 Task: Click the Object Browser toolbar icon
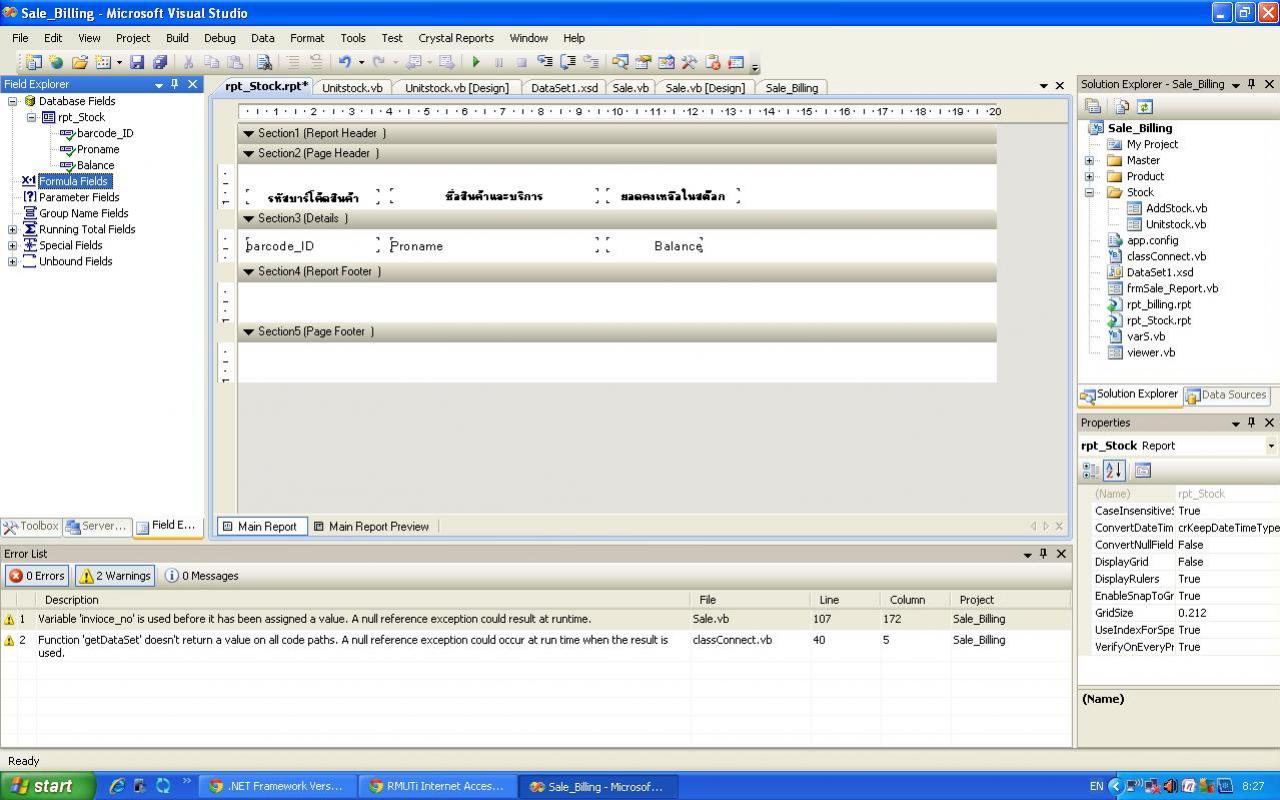point(666,62)
